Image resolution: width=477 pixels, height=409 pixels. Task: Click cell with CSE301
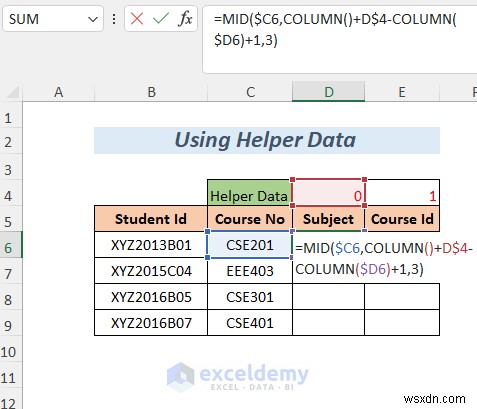tap(250, 297)
